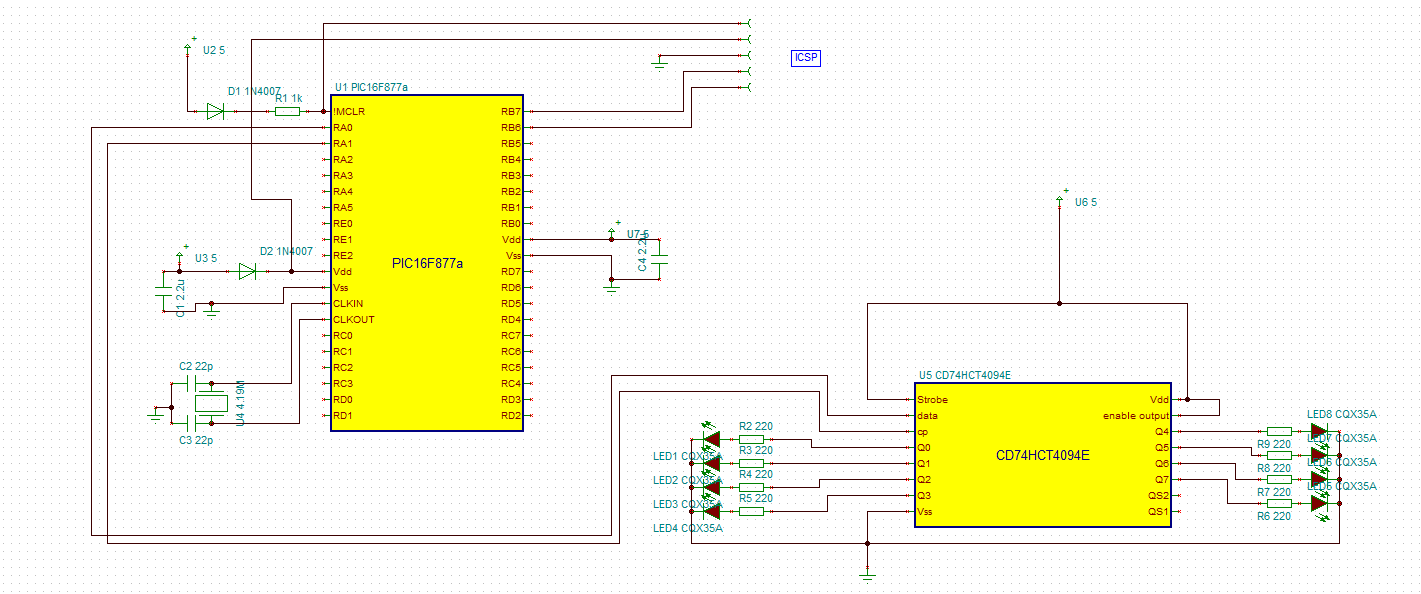Select the R3 220 resistor symbol
This screenshot has width=1421, height=594.
click(x=752, y=463)
